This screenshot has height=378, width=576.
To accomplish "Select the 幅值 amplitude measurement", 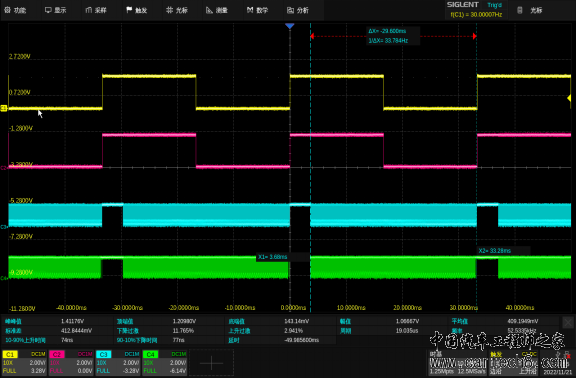I will [x=393, y=321].
